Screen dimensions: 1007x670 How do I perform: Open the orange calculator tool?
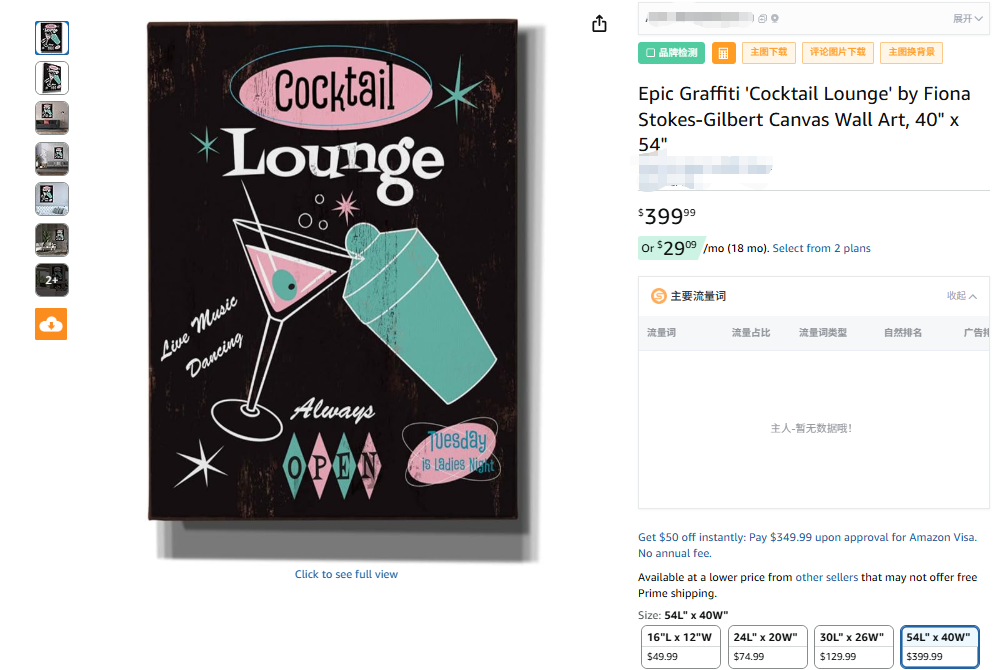click(x=724, y=53)
